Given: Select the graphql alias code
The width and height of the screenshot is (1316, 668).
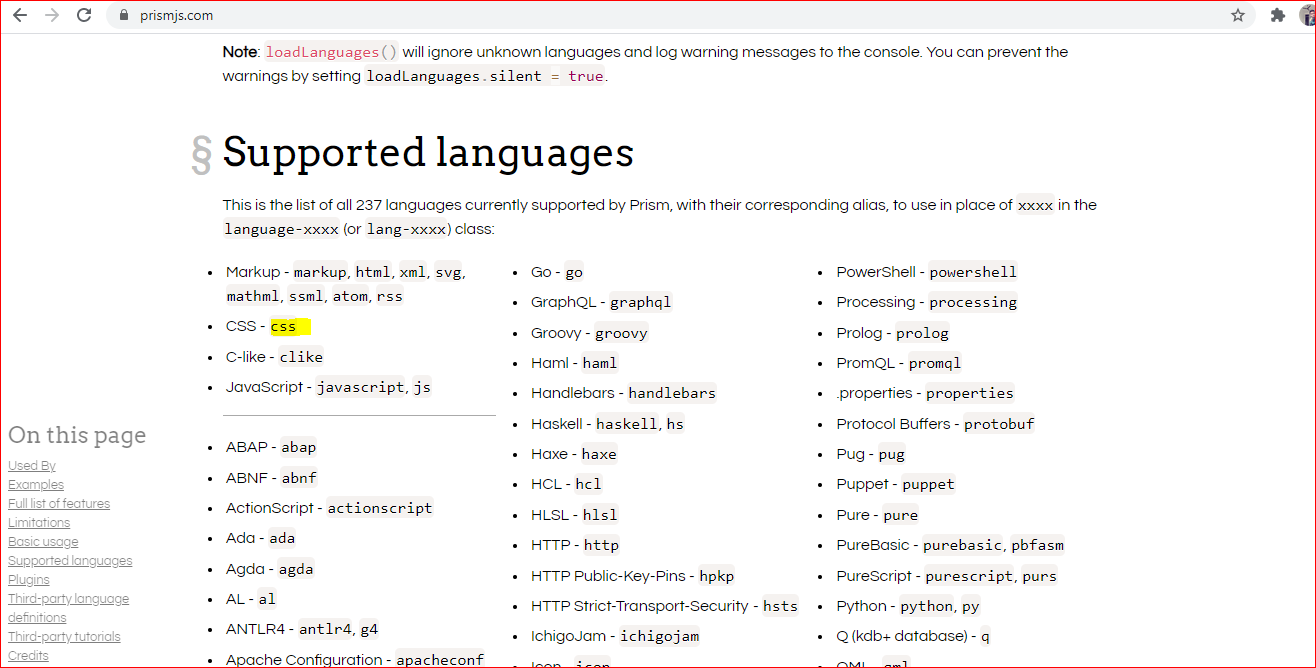Looking at the screenshot, I should (641, 302).
